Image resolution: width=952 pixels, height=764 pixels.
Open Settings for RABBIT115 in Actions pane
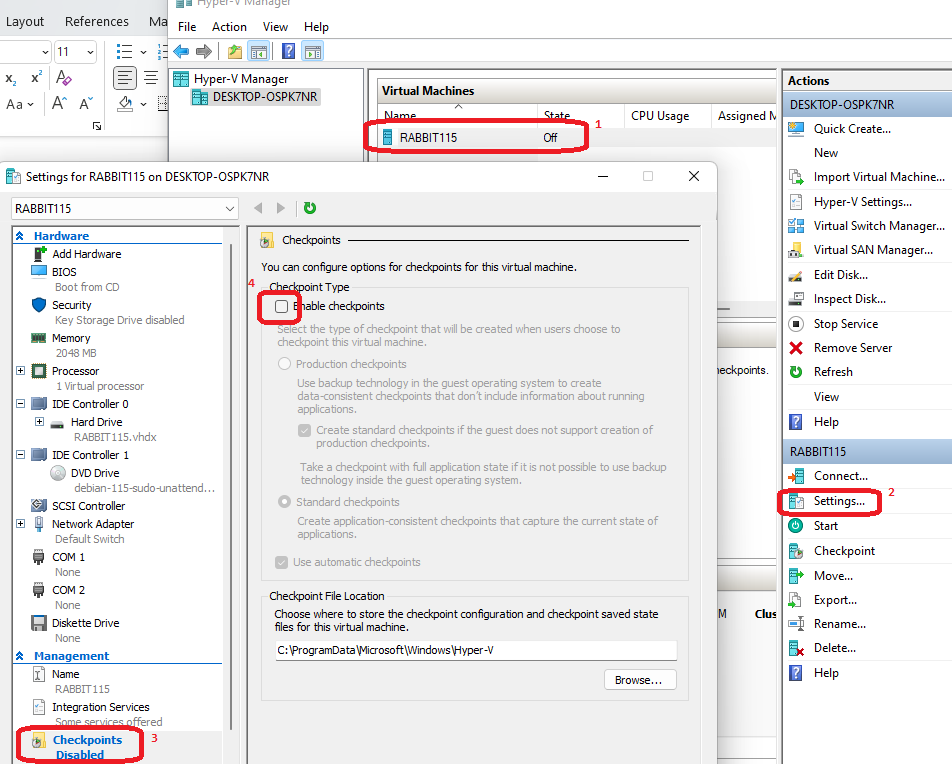pyautogui.click(x=838, y=501)
